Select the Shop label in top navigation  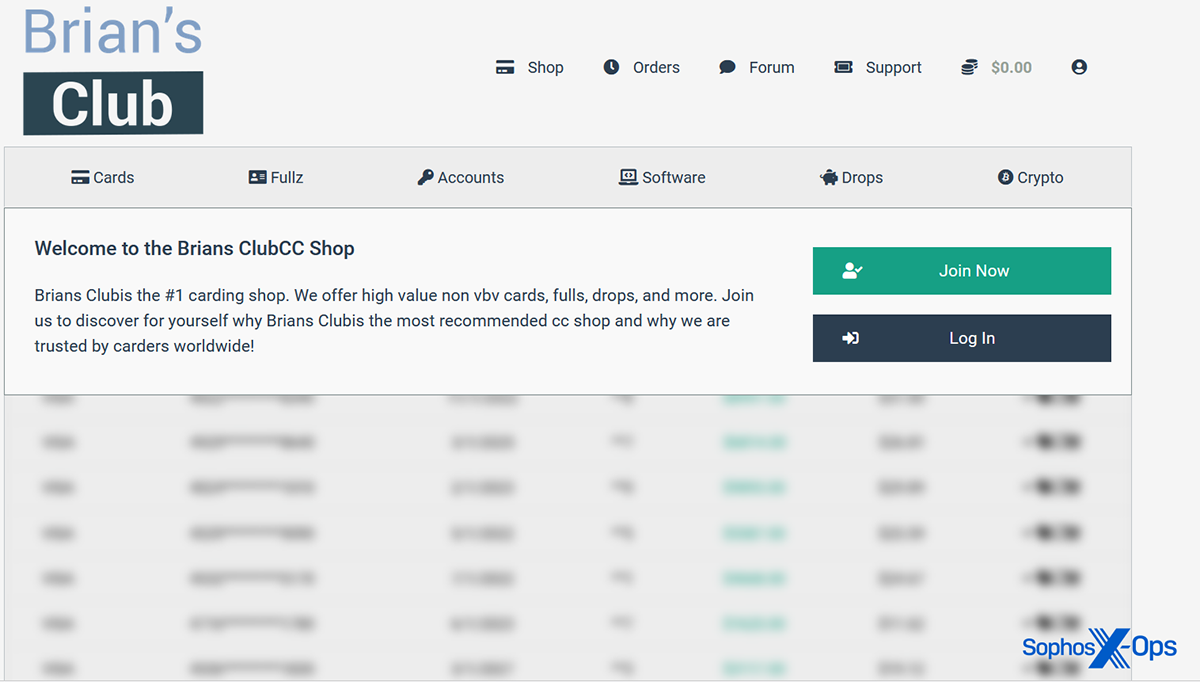tap(545, 67)
